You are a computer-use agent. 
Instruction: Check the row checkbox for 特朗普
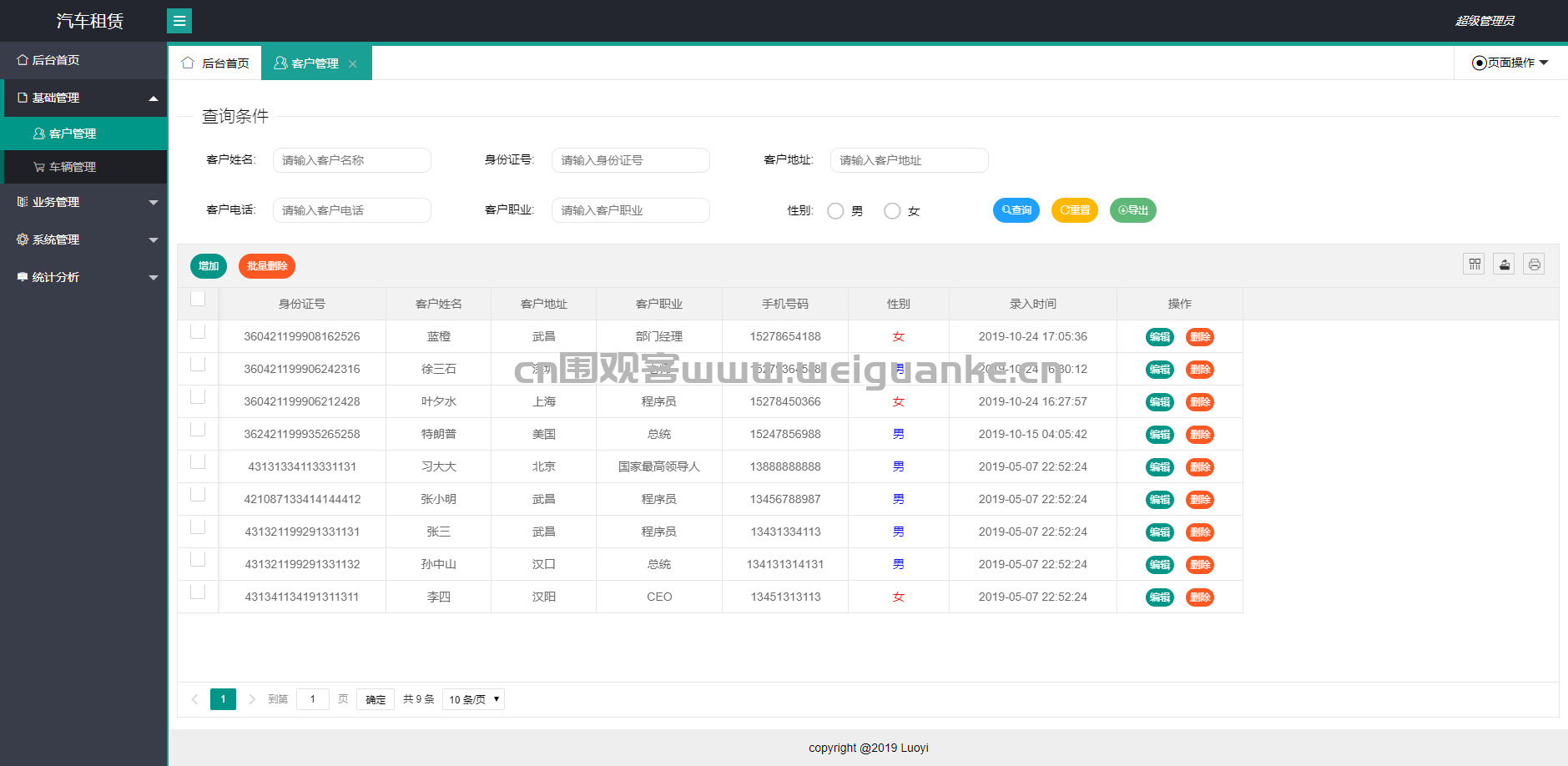point(198,429)
